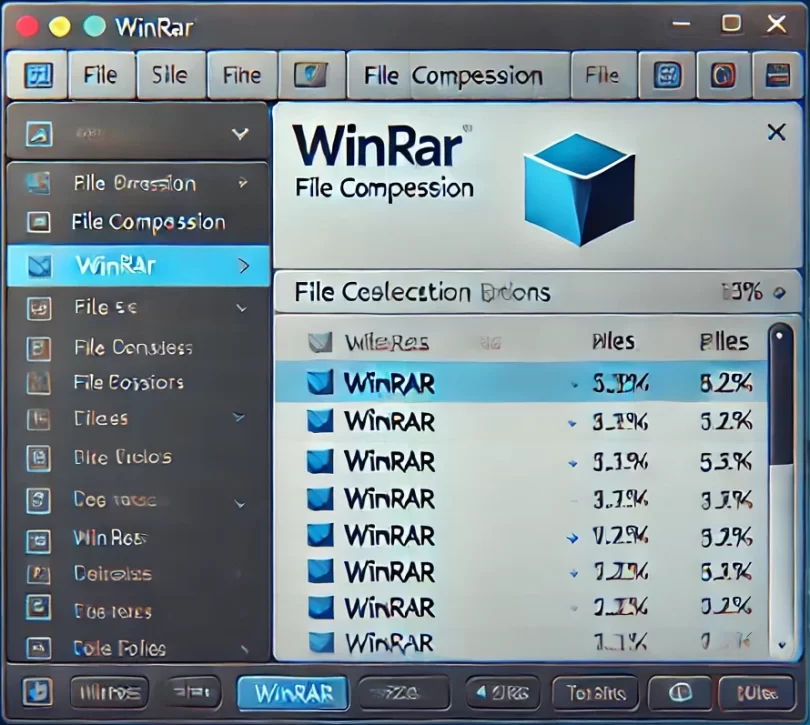Click the first icon in the bottom bar
The height and width of the screenshot is (725, 810).
coord(37,692)
